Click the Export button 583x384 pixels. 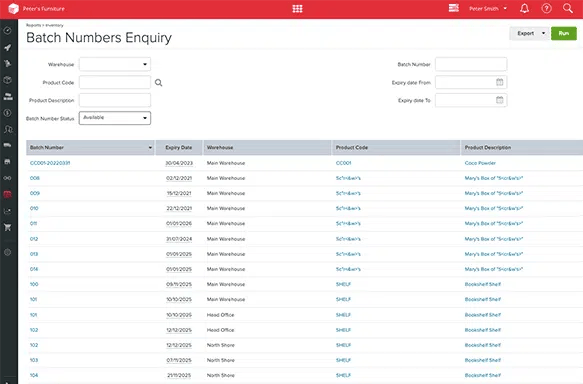point(525,33)
